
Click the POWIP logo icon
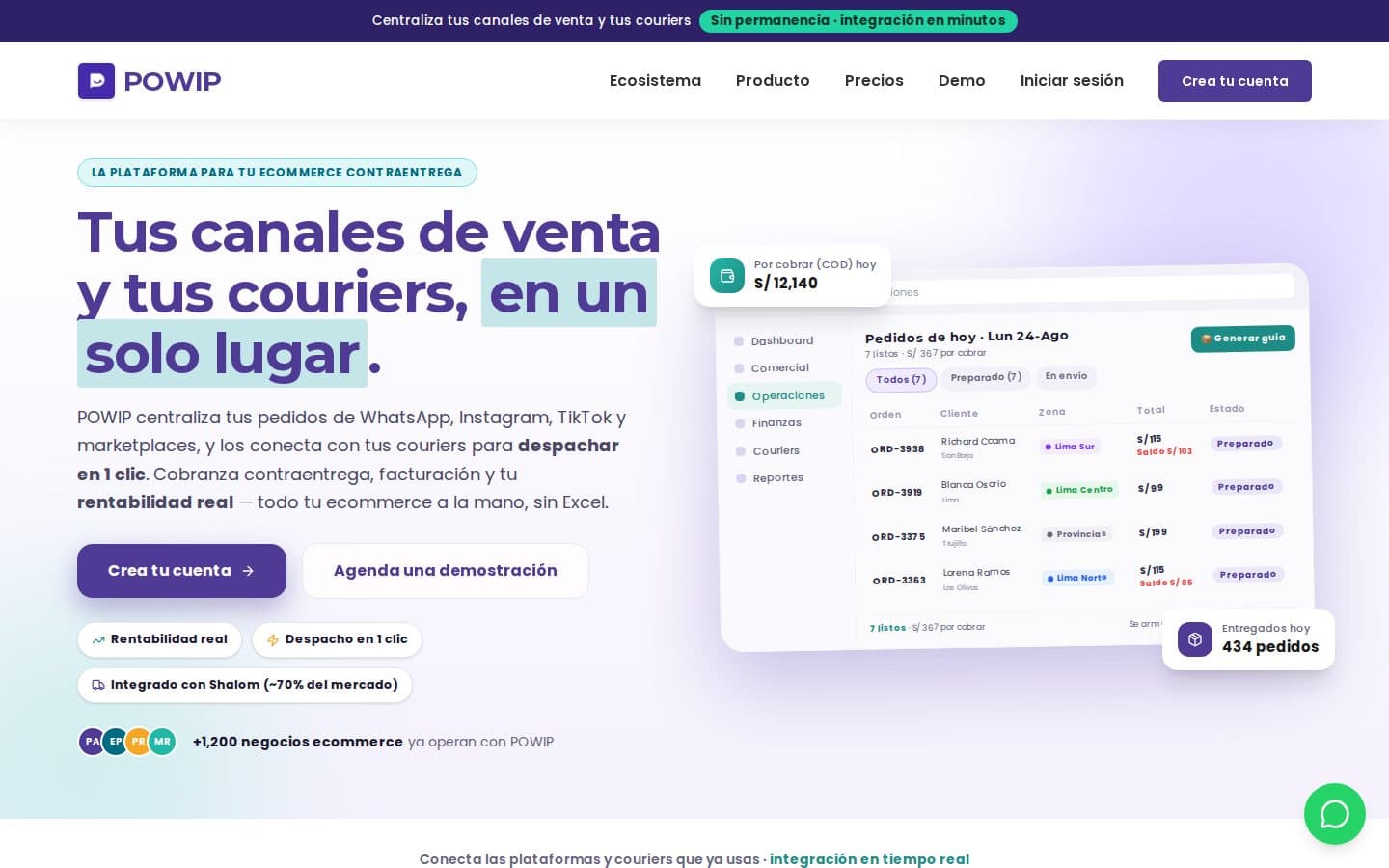[96, 81]
